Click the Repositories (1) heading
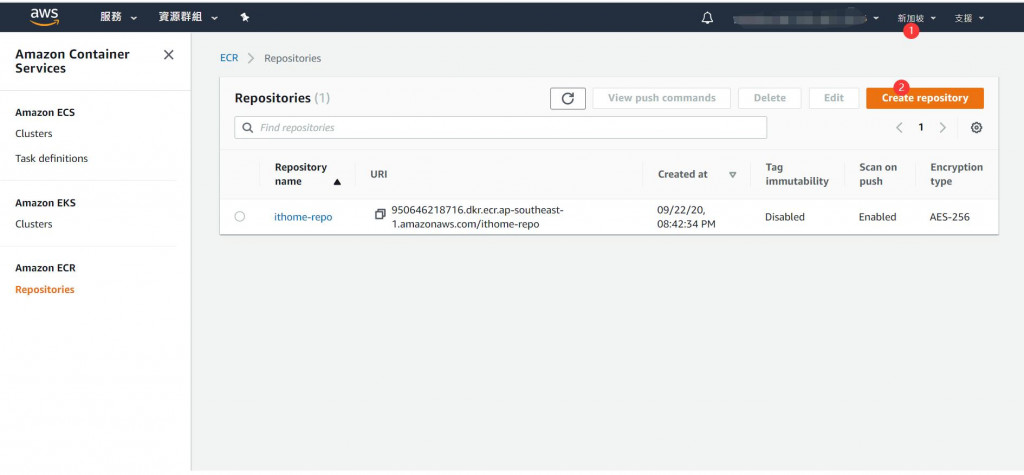This screenshot has width=1024, height=475. pos(282,98)
